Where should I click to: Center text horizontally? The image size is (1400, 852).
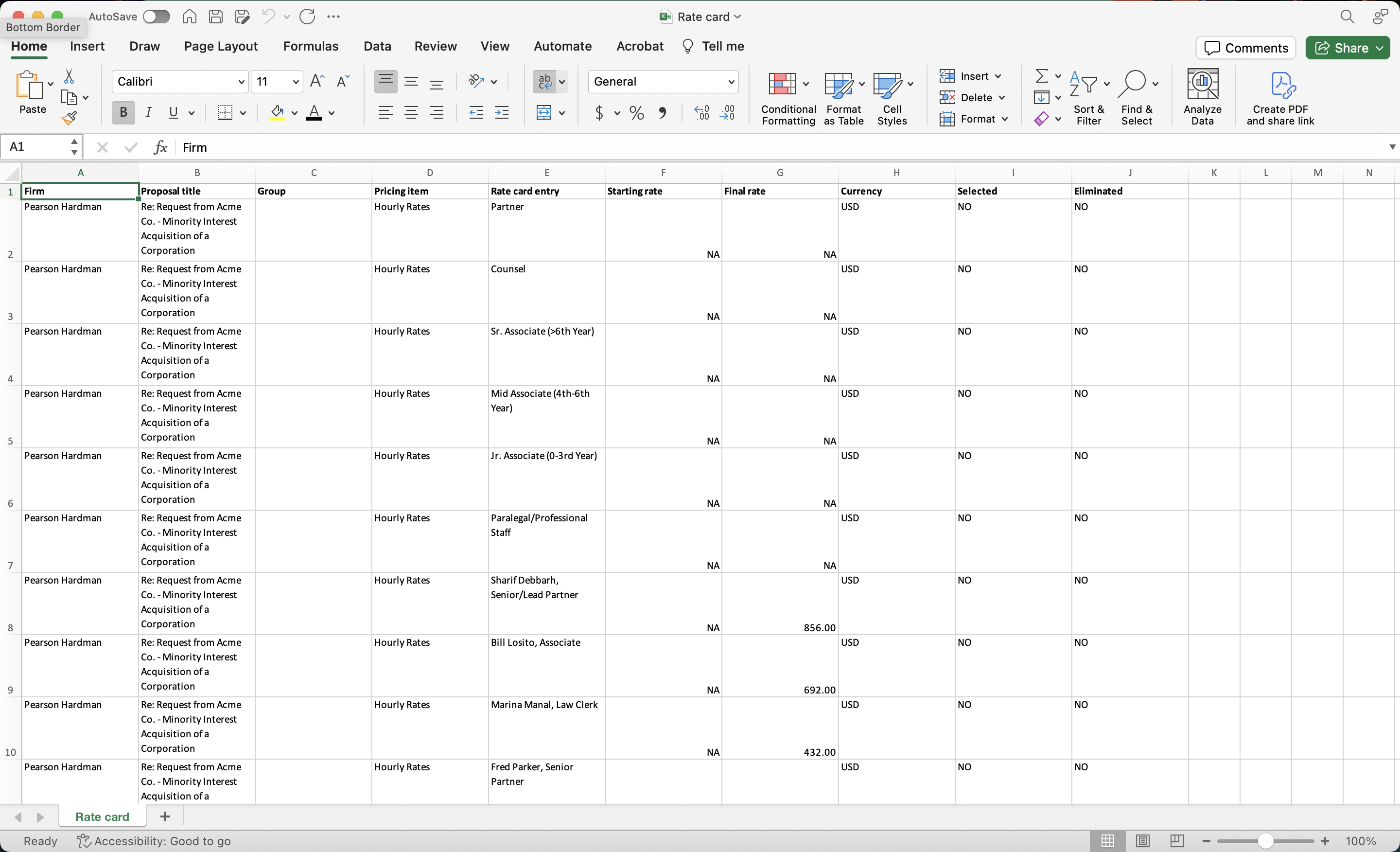click(x=411, y=112)
